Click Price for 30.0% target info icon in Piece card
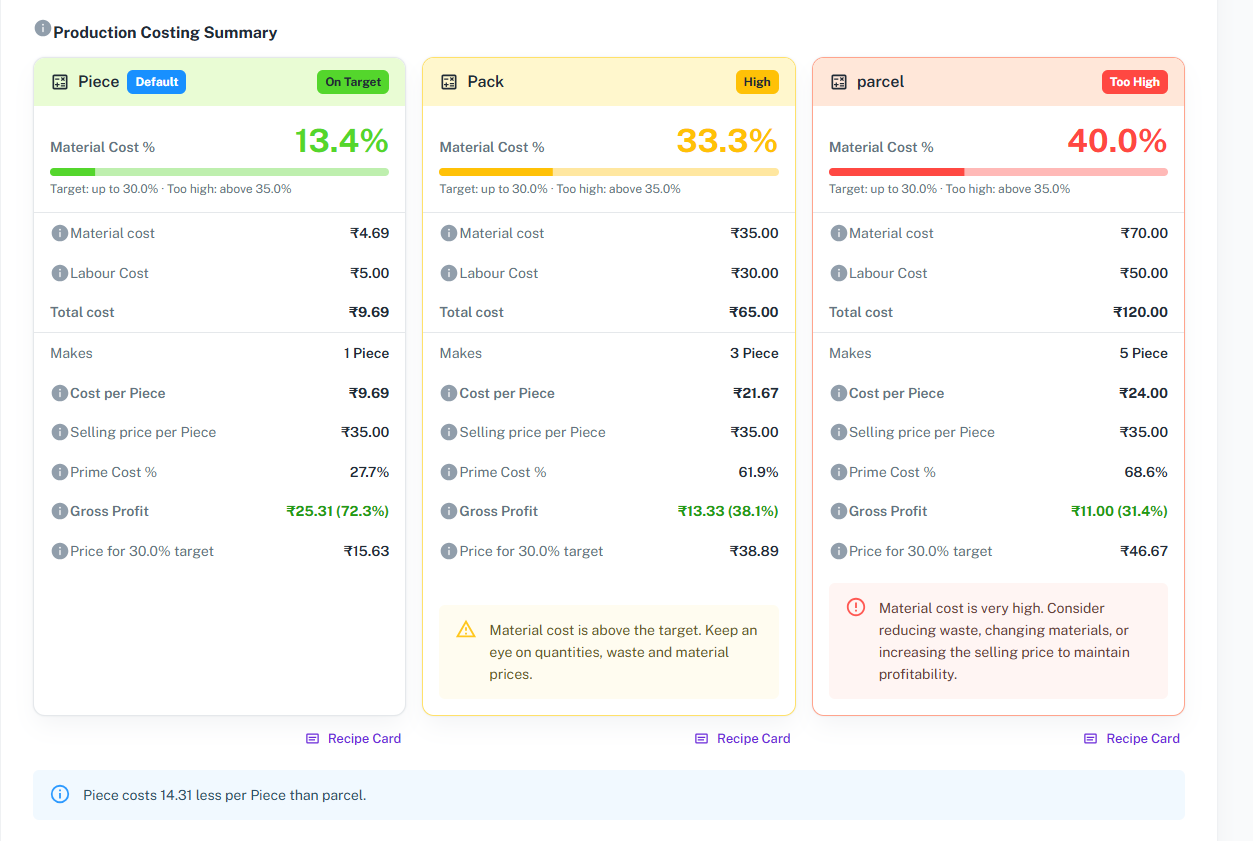 pos(59,551)
